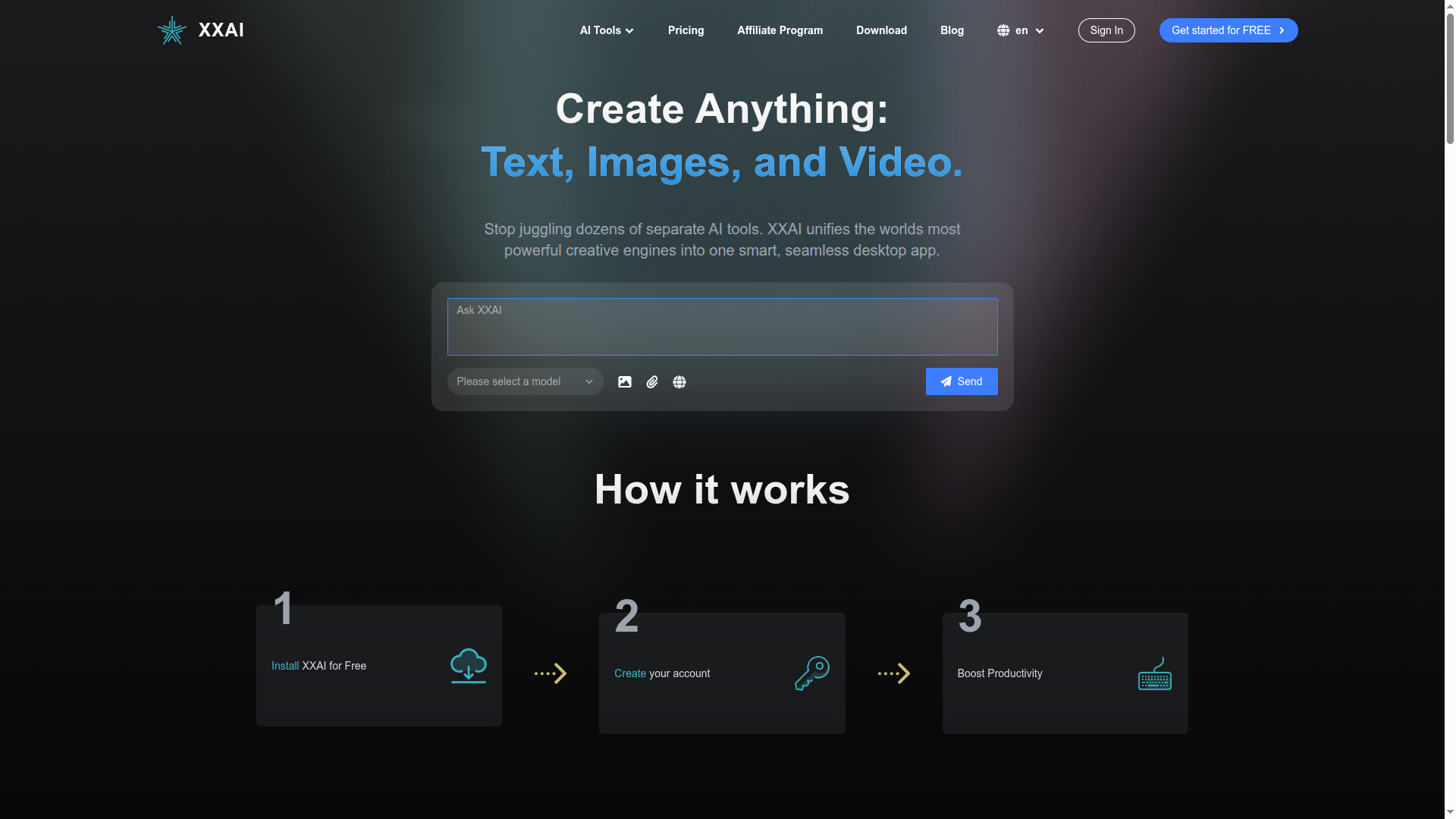
Task: Go to the Pricing page
Action: (686, 30)
